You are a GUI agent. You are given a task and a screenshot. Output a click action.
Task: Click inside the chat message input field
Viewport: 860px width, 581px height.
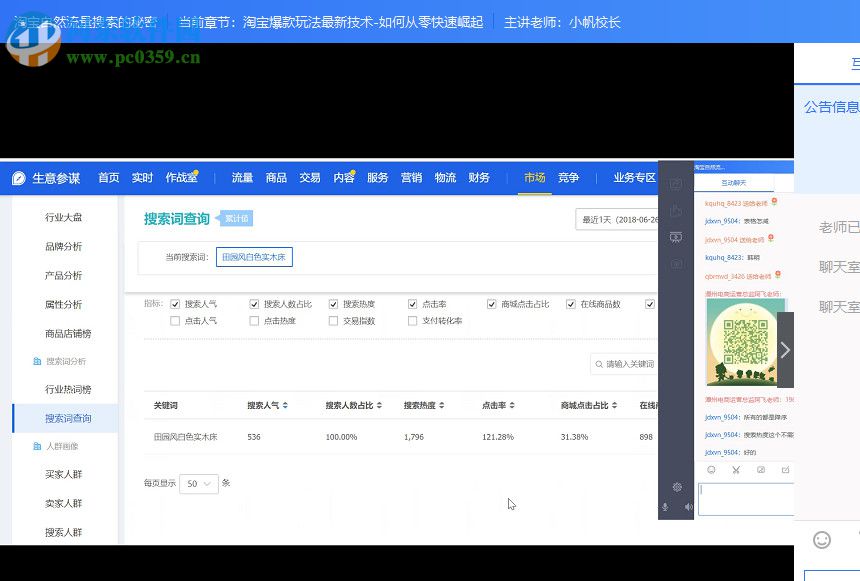click(x=745, y=500)
